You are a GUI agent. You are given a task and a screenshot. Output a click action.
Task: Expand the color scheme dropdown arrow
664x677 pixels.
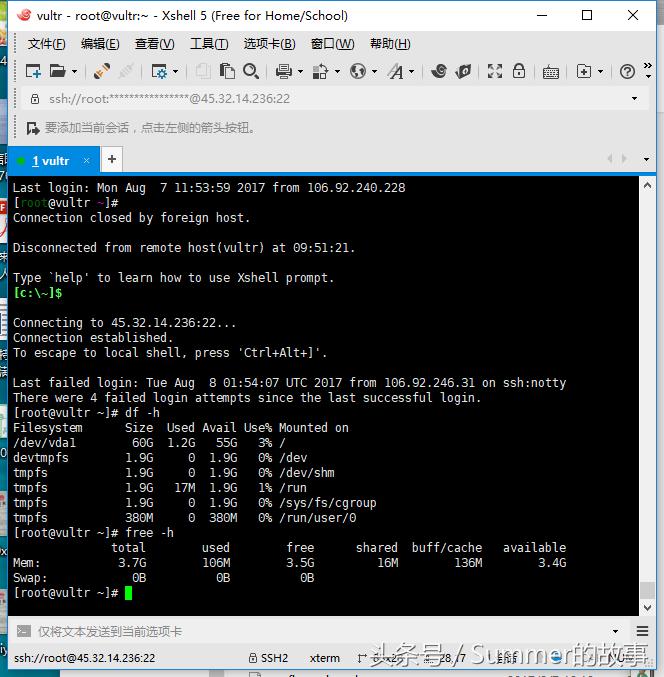[x=337, y=71]
